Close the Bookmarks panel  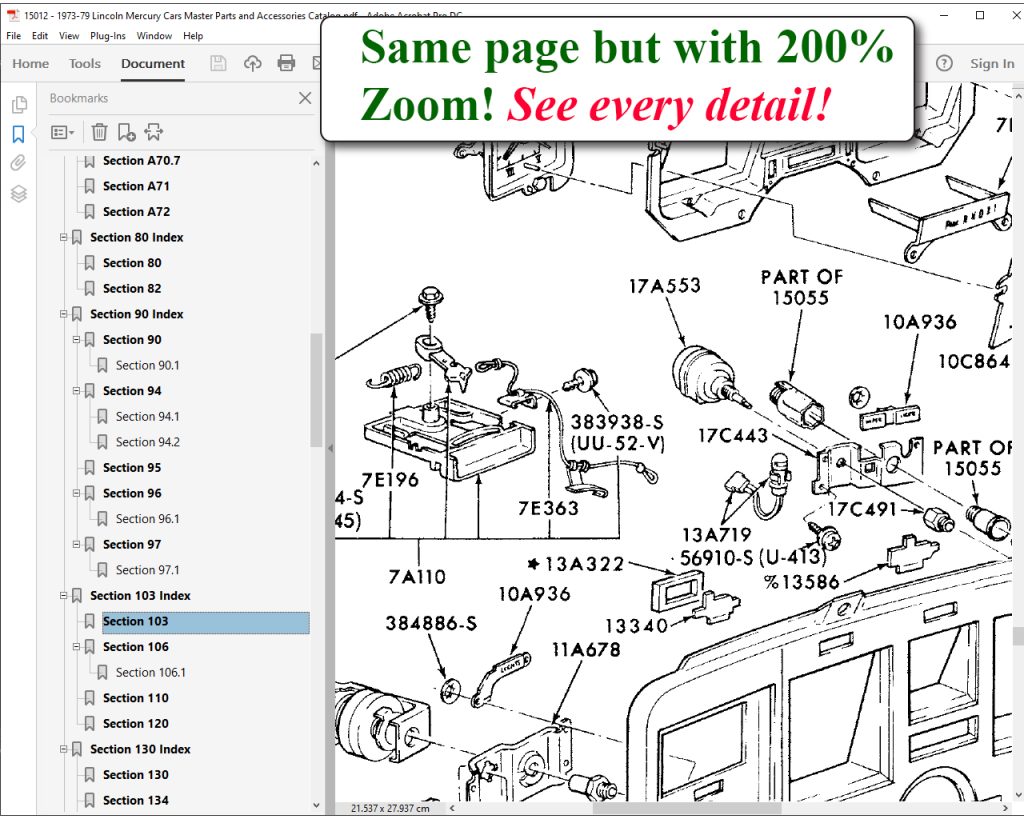coord(305,98)
